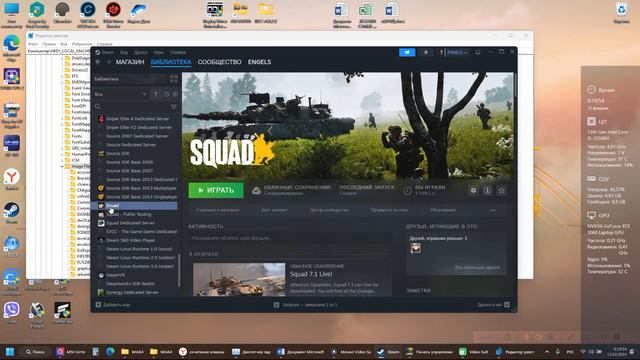Image resolution: width=640 pixels, height=360 pixels.
Task: Click add a game button
Action: (113, 305)
